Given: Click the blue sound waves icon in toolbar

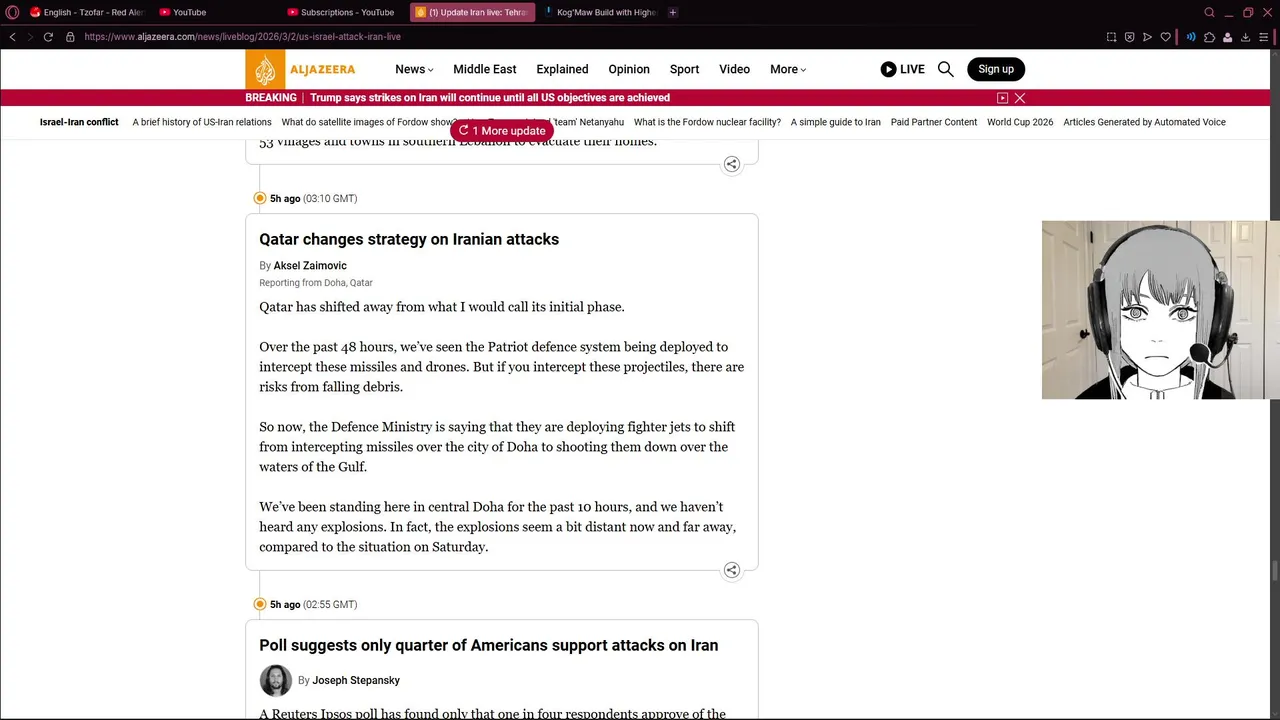Looking at the screenshot, I should (1191, 37).
